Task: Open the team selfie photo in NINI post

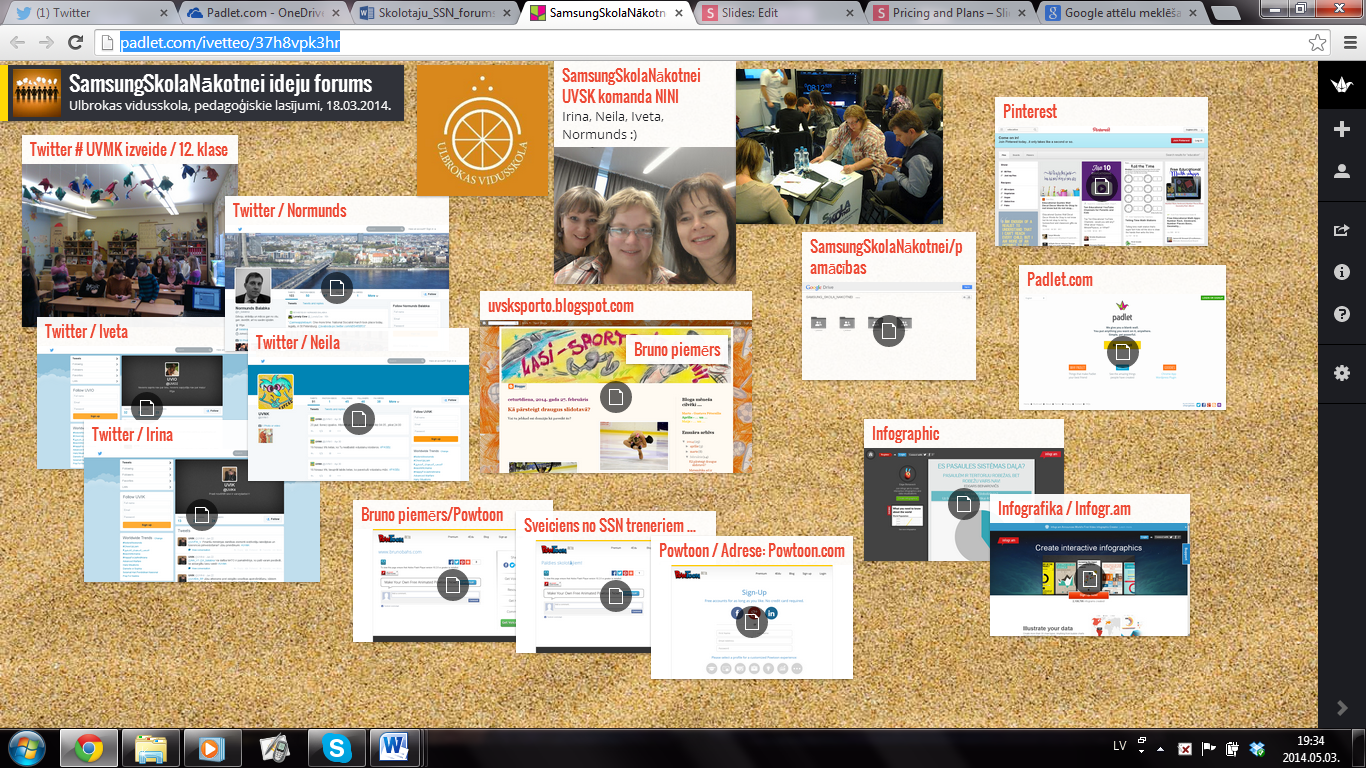Action: pos(644,215)
